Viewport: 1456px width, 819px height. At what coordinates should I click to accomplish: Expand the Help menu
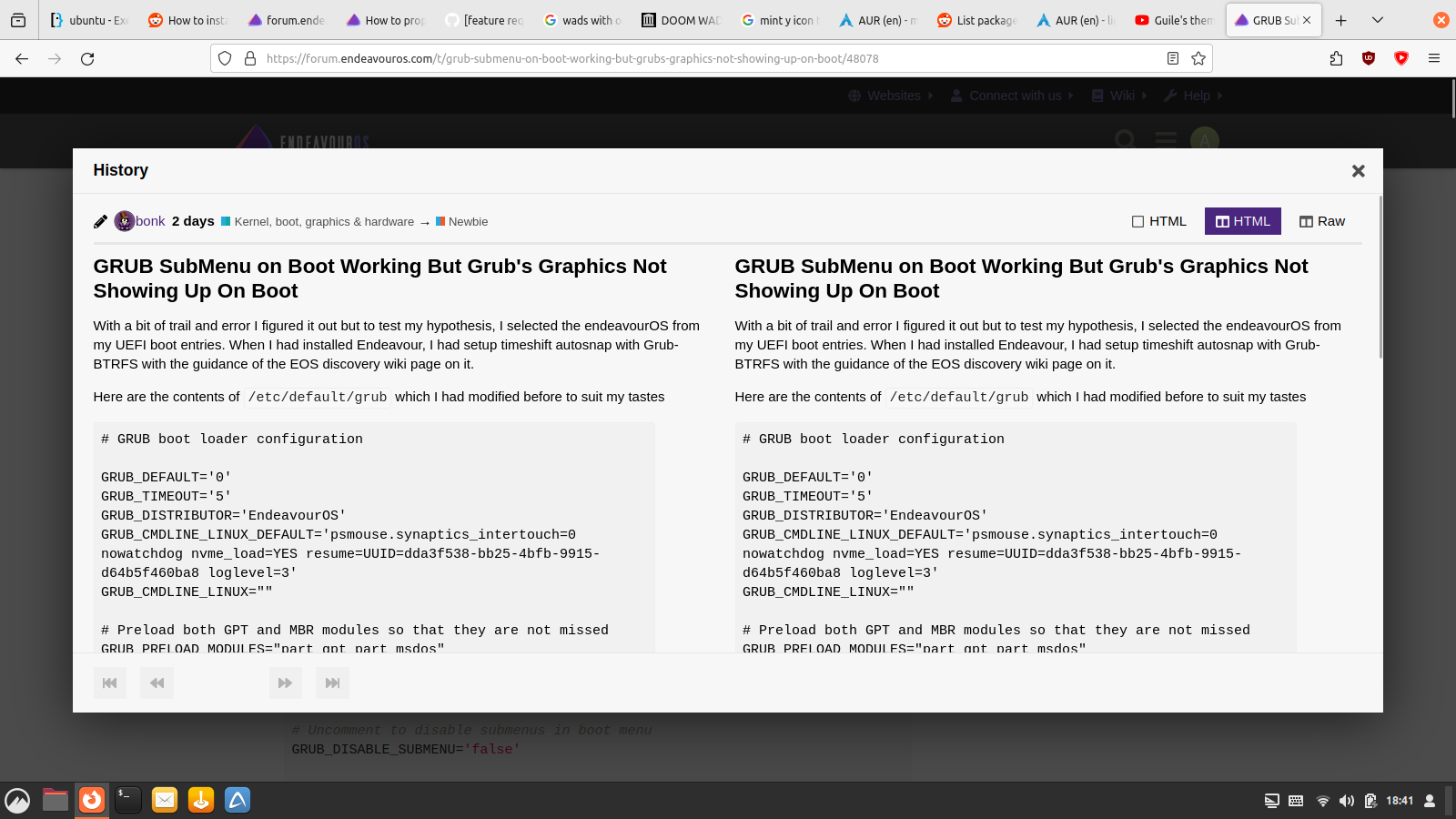coord(1193,96)
